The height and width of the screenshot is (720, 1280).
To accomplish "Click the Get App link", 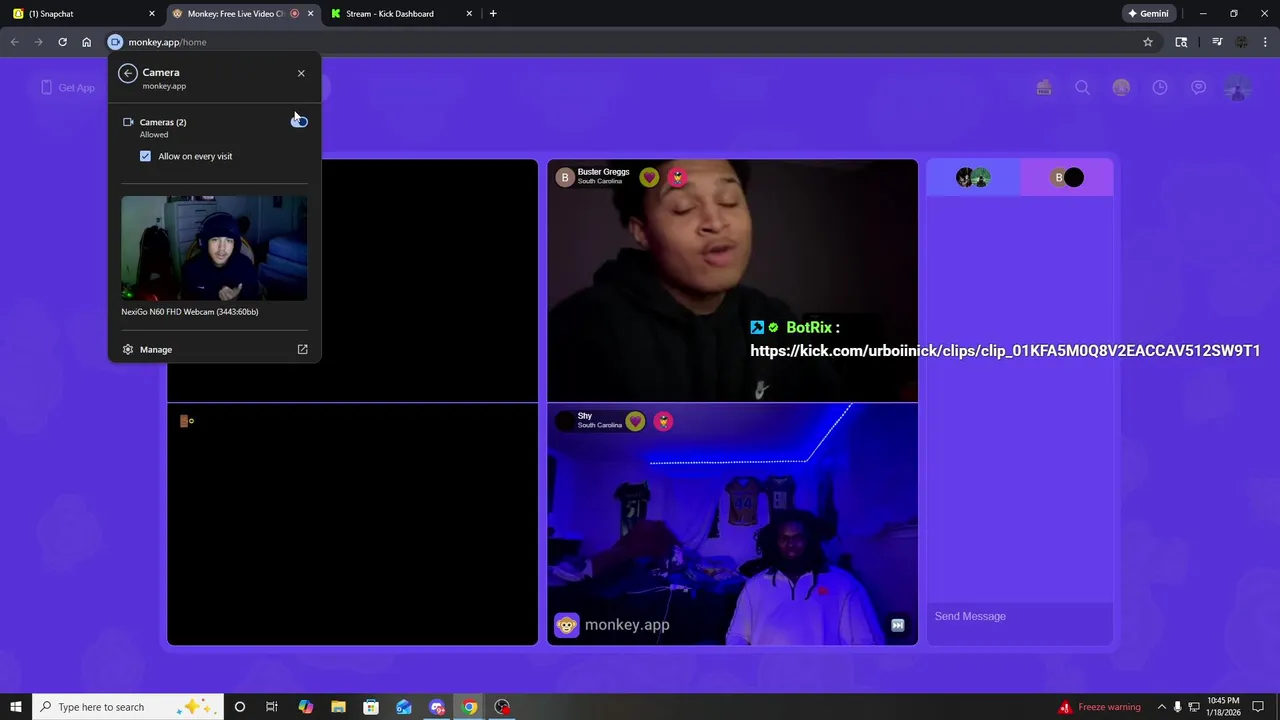I will [x=68, y=88].
